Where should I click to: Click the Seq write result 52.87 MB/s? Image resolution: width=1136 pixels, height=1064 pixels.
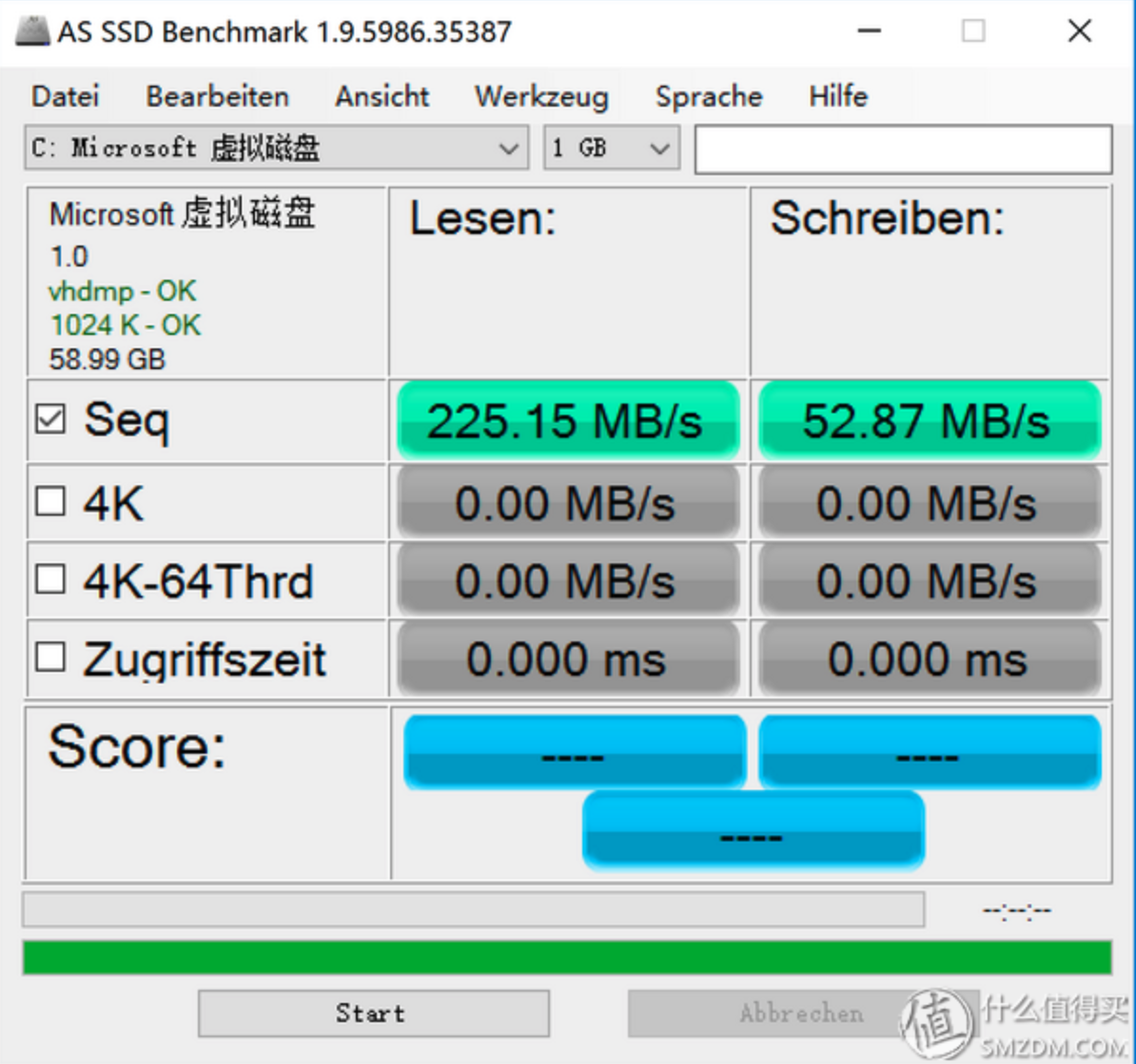tap(930, 421)
